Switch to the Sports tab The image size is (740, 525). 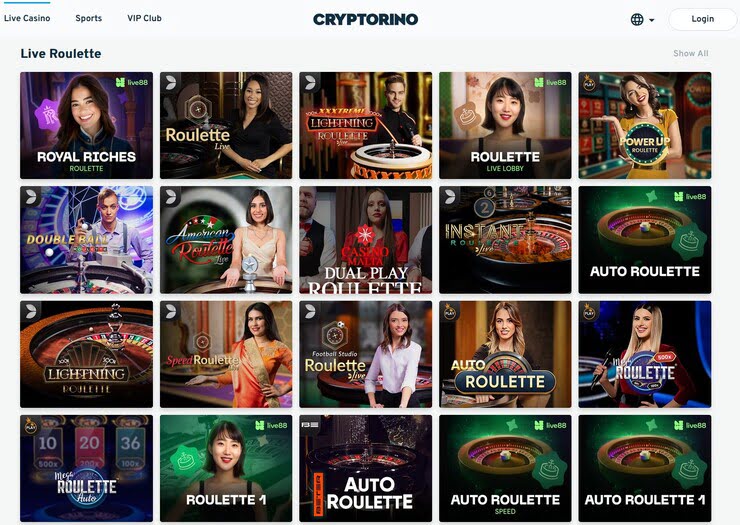(89, 18)
